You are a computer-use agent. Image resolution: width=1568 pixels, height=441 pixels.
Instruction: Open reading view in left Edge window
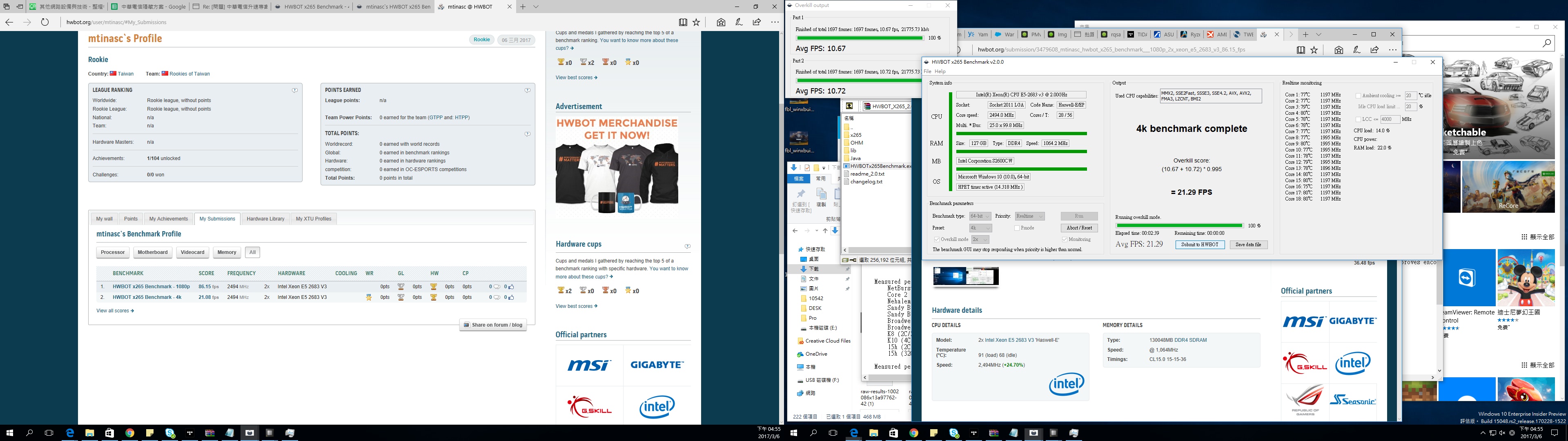point(682,22)
